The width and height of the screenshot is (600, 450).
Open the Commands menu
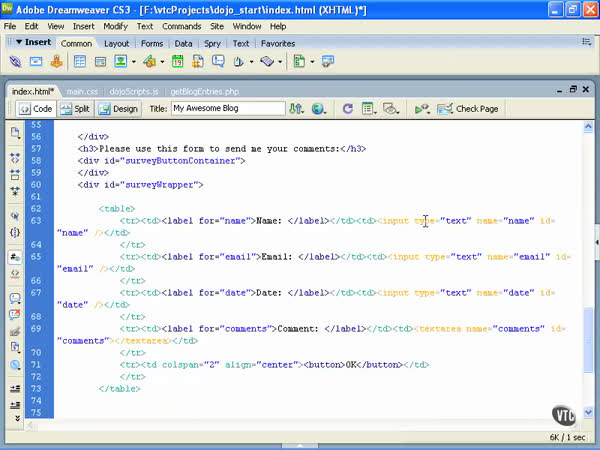[x=180, y=24]
